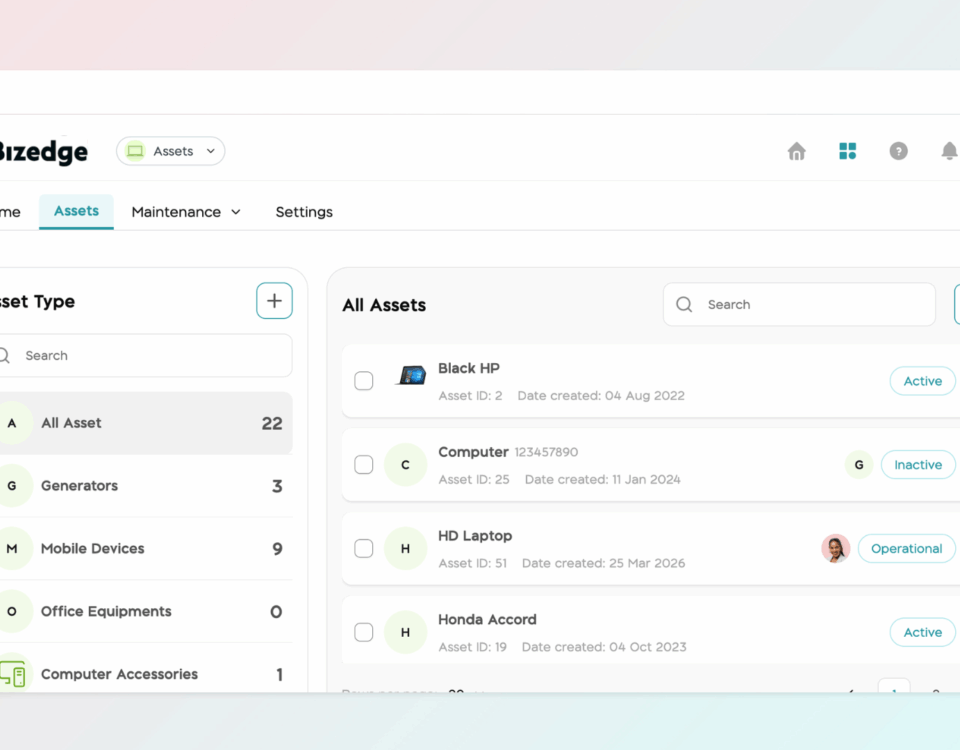Click the assignee avatar on HD Laptop
Viewport: 960px width, 750px height.
click(835, 548)
